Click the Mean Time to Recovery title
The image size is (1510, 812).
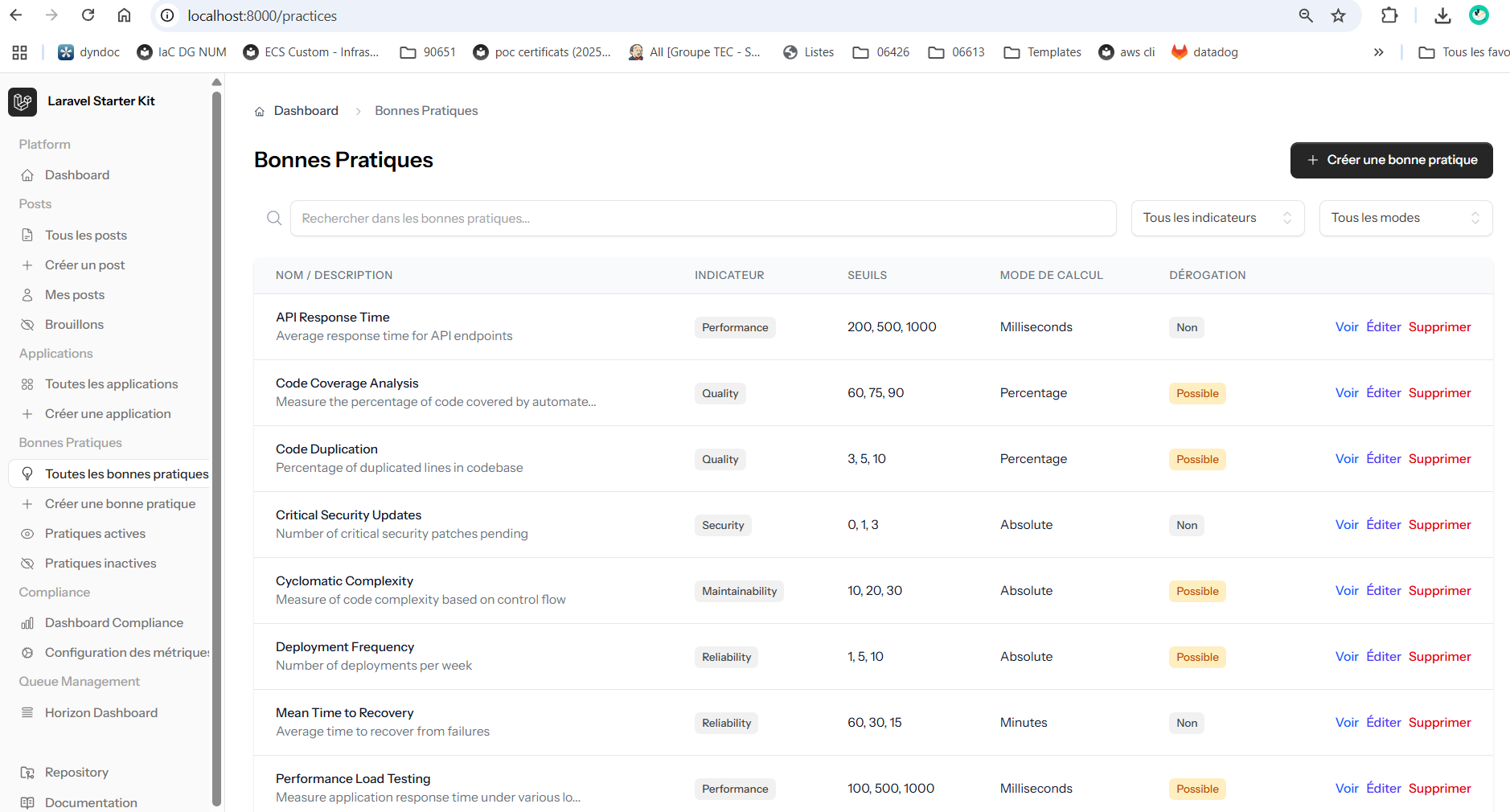pos(344,712)
